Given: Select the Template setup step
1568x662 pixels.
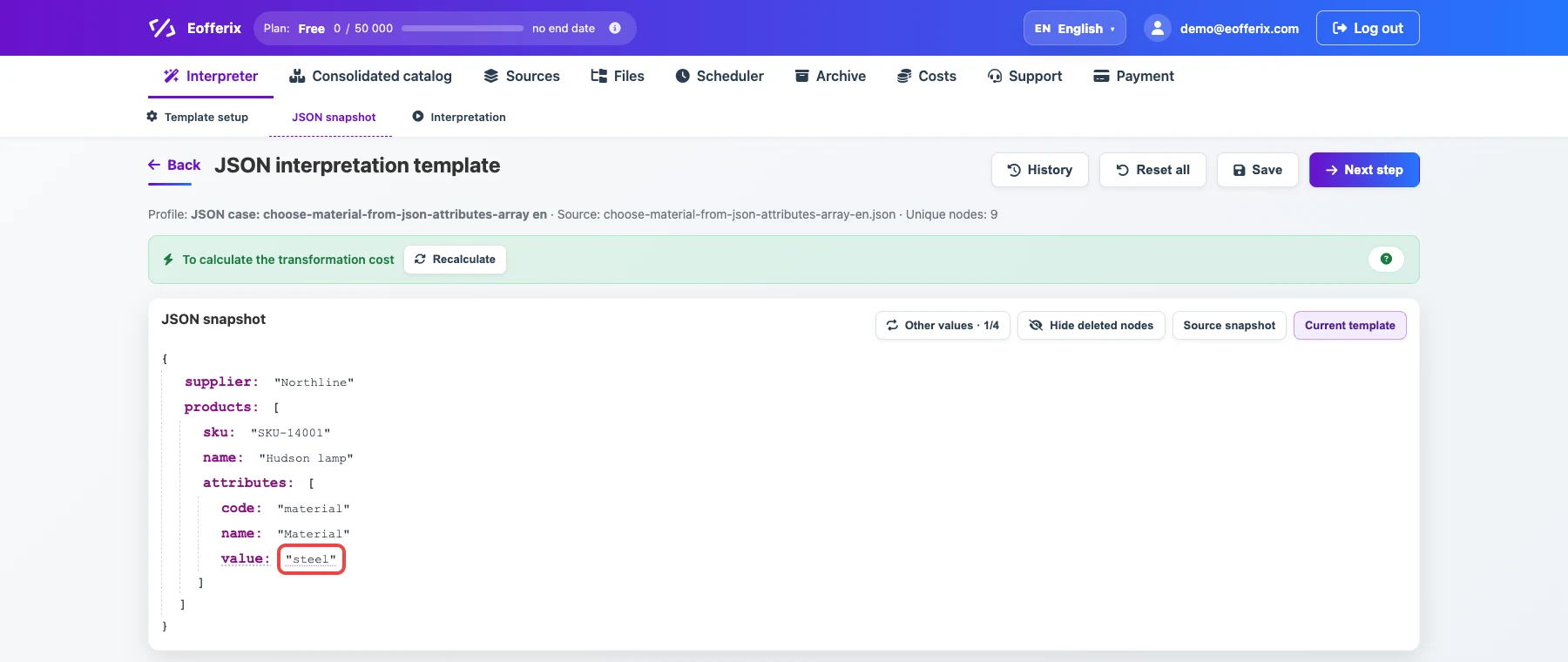Looking at the screenshot, I should tap(198, 117).
